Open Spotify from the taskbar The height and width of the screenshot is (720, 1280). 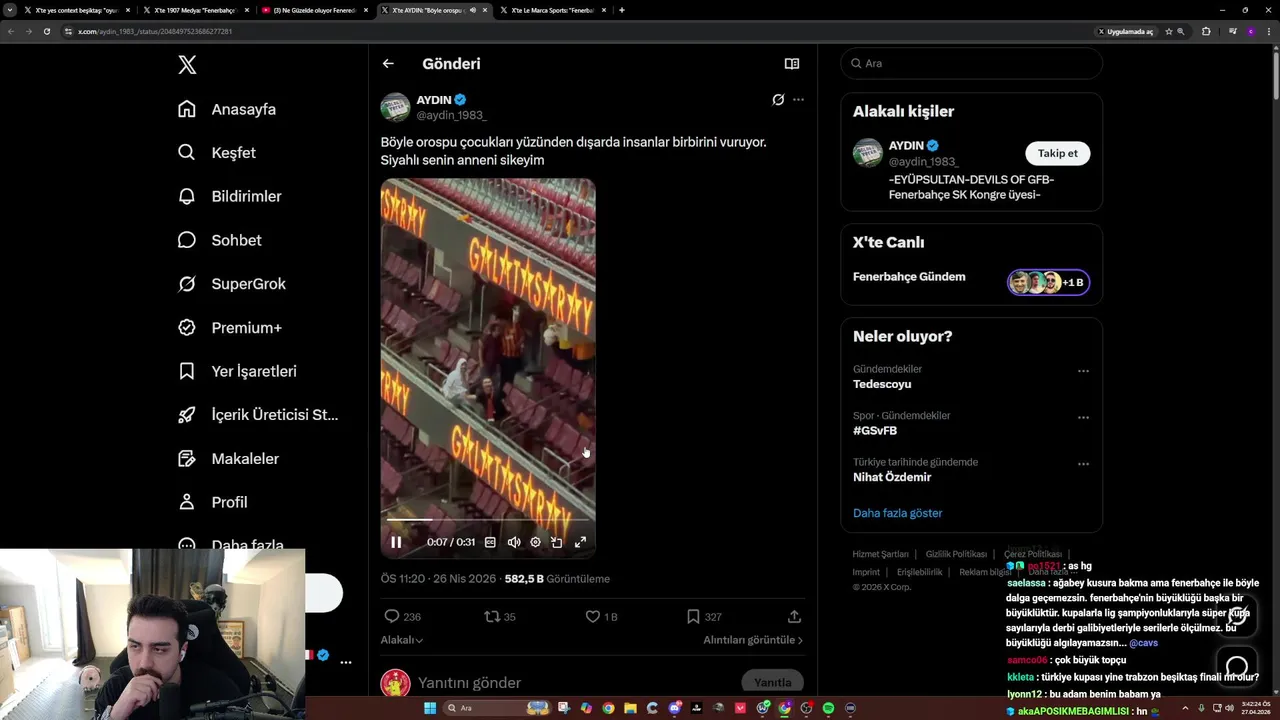828,708
